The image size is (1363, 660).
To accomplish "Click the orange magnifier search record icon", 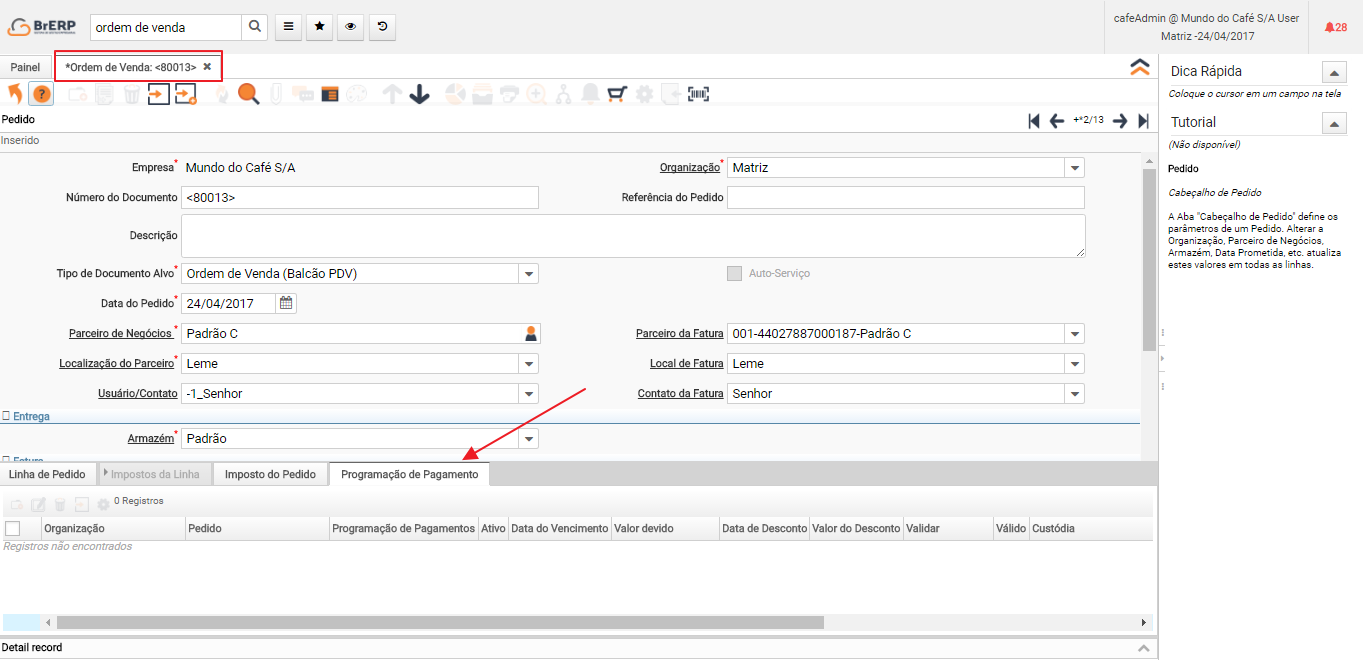I will tap(248, 94).
